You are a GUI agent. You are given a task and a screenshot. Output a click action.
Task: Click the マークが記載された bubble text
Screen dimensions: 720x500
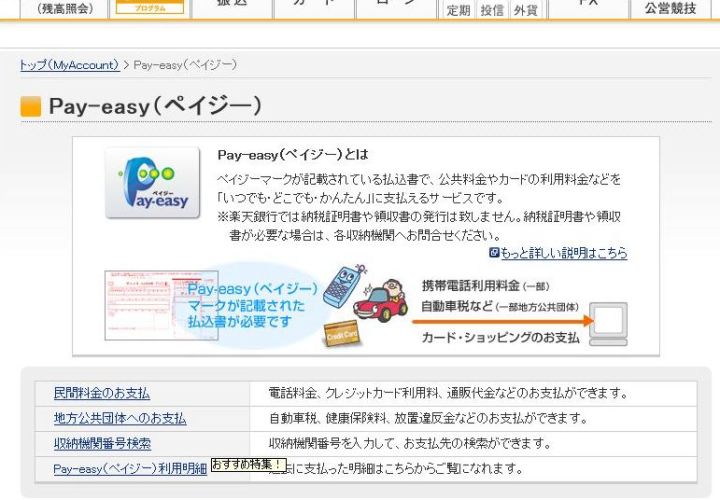coord(246,306)
